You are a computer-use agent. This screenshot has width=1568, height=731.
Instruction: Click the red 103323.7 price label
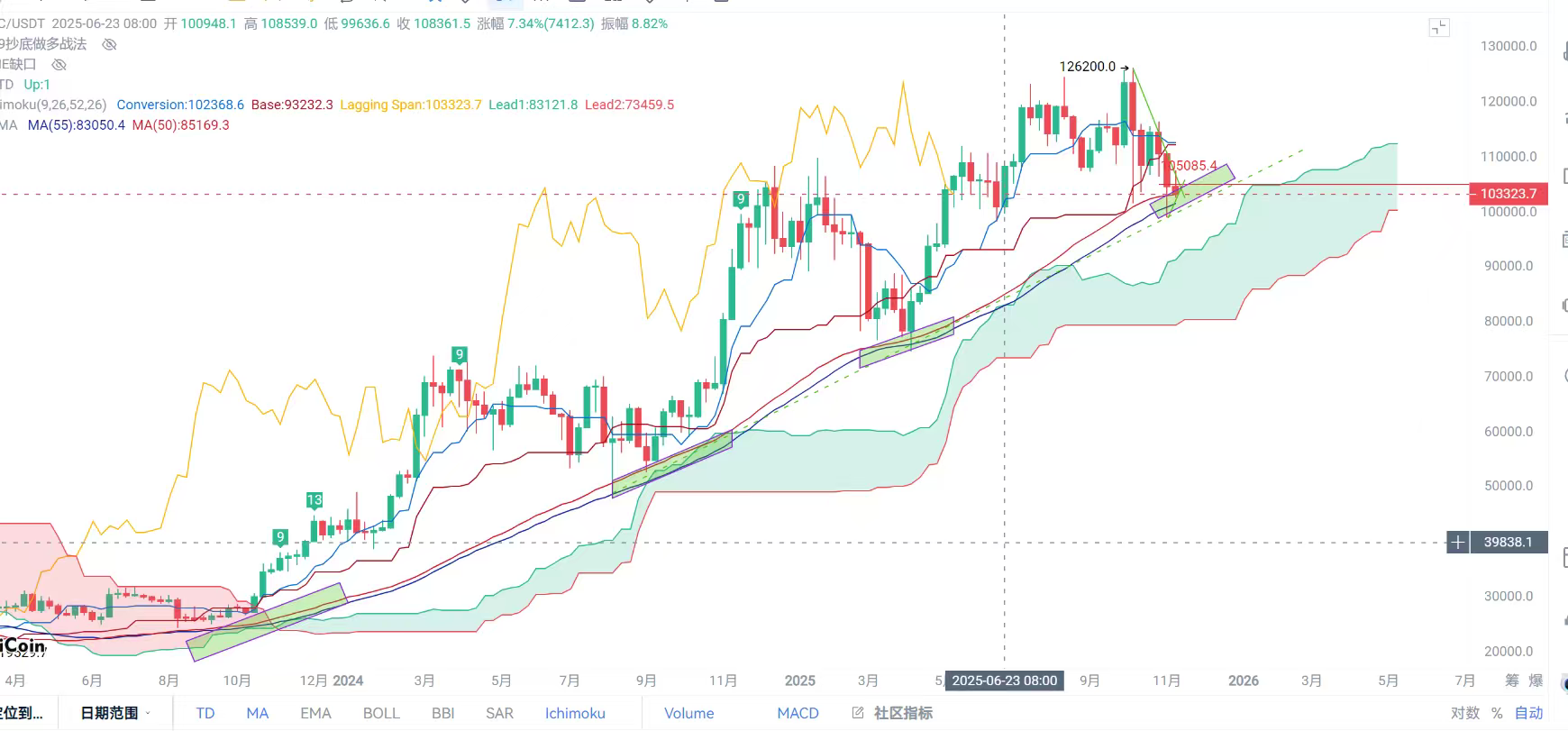(1508, 194)
